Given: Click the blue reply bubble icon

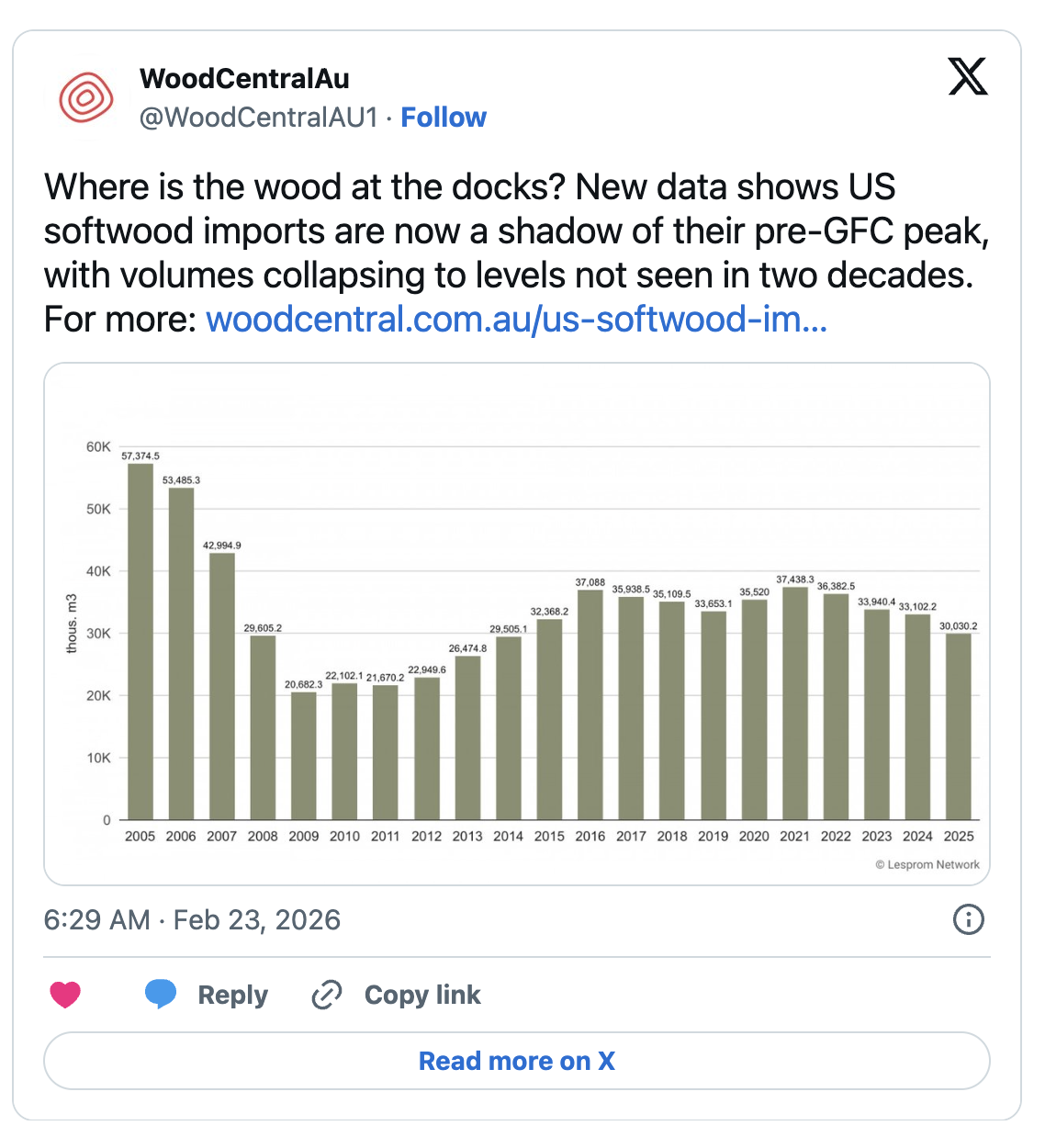Looking at the screenshot, I should (161, 995).
